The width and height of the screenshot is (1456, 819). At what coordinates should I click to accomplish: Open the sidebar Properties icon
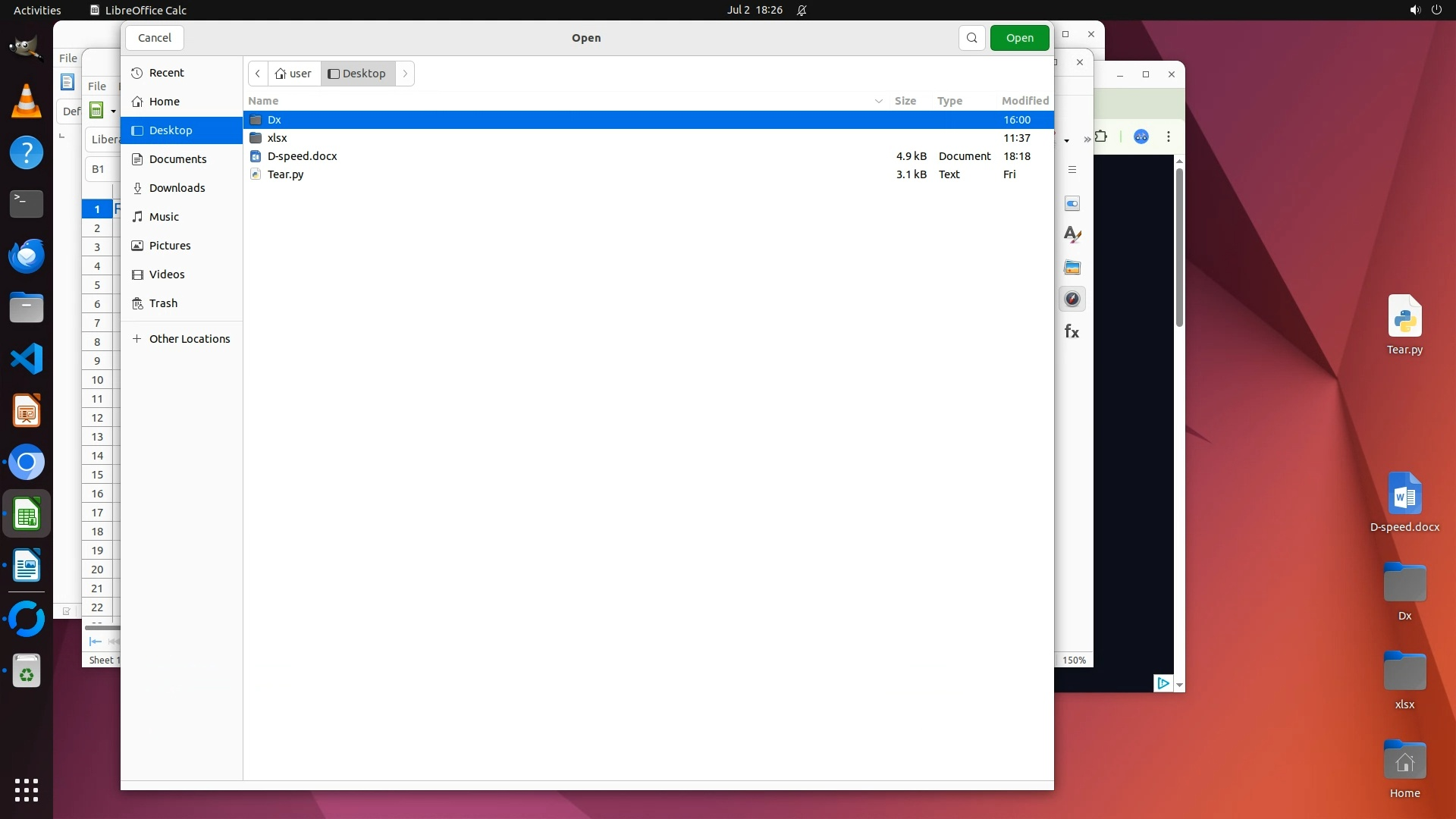click(1072, 204)
